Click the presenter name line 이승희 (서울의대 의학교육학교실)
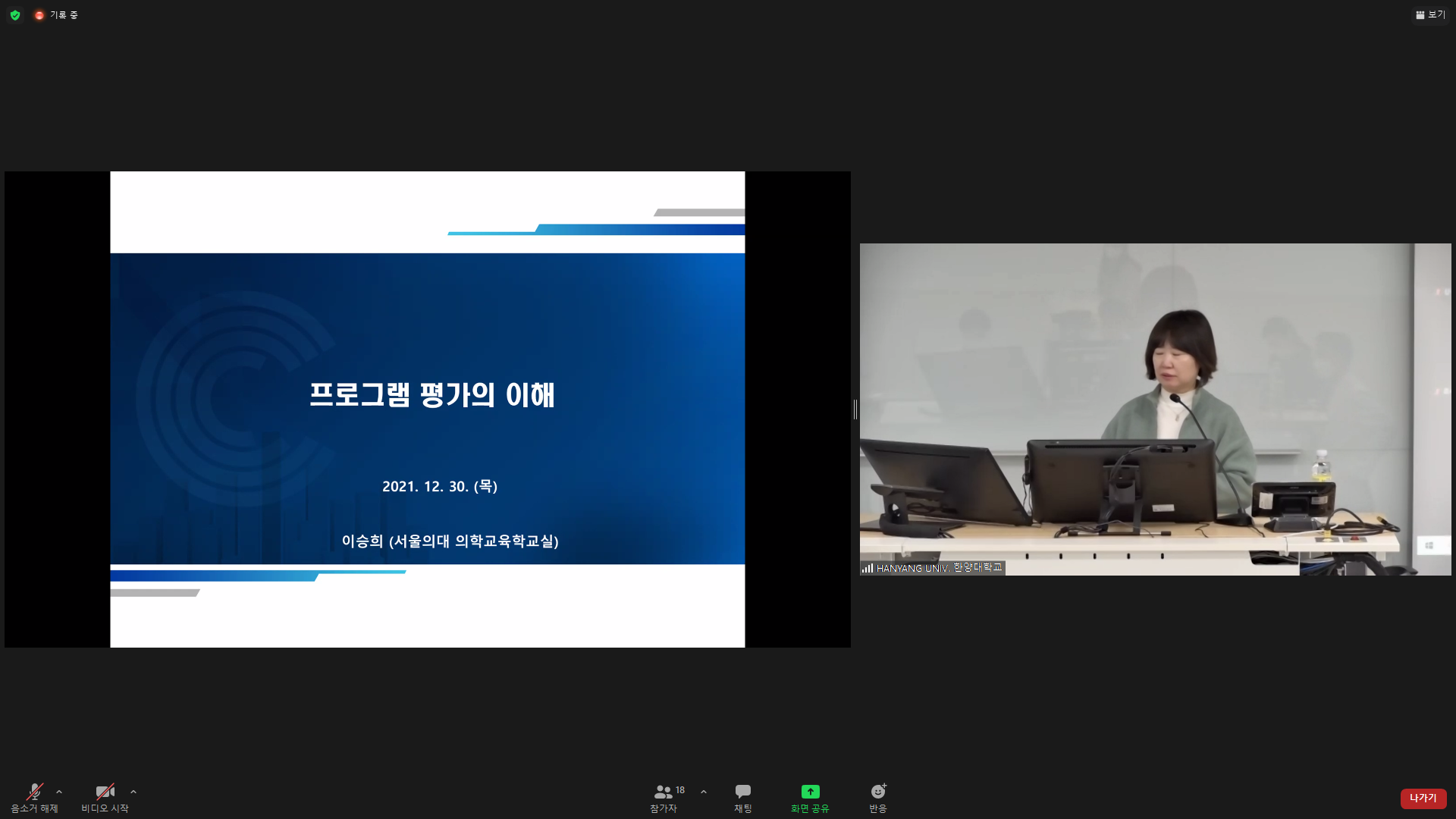The height and width of the screenshot is (819, 1456). click(450, 541)
